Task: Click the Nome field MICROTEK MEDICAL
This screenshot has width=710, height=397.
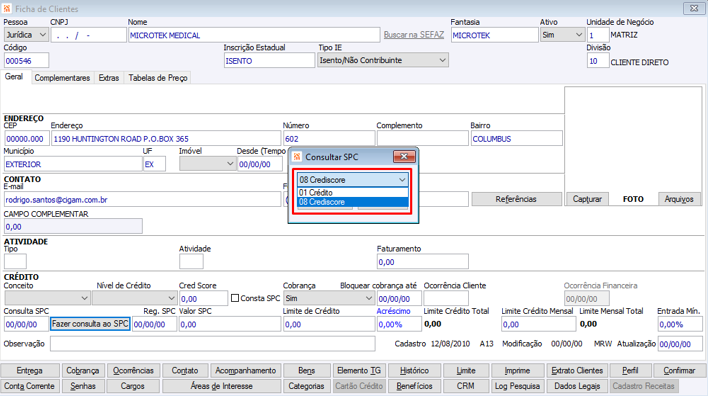Action: (x=254, y=35)
